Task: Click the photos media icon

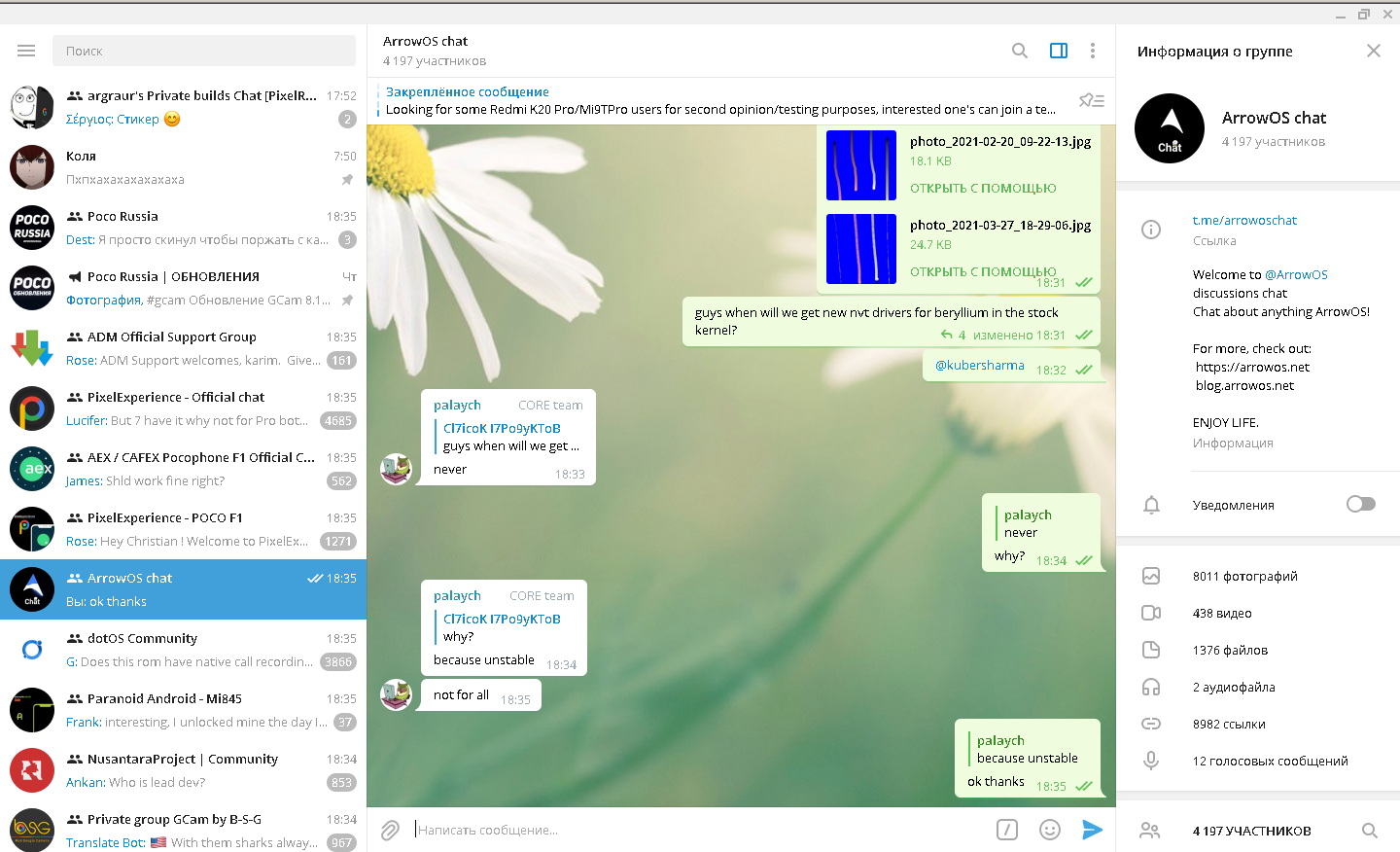Action: [x=1151, y=576]
